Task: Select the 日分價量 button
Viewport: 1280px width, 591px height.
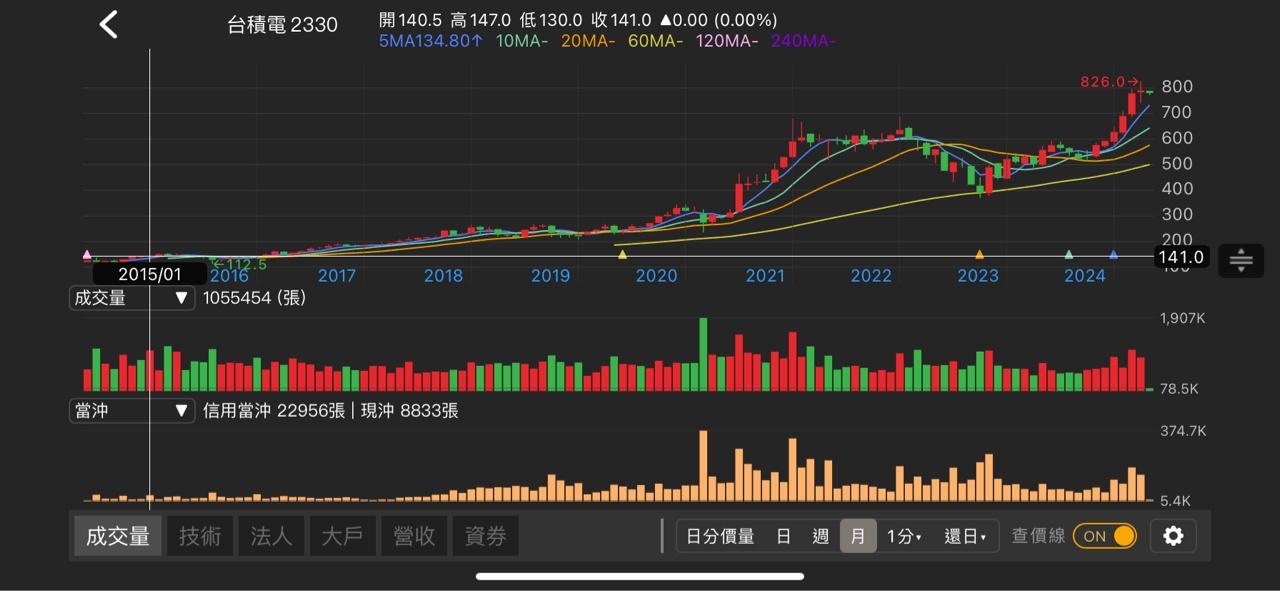Action: 720,536
